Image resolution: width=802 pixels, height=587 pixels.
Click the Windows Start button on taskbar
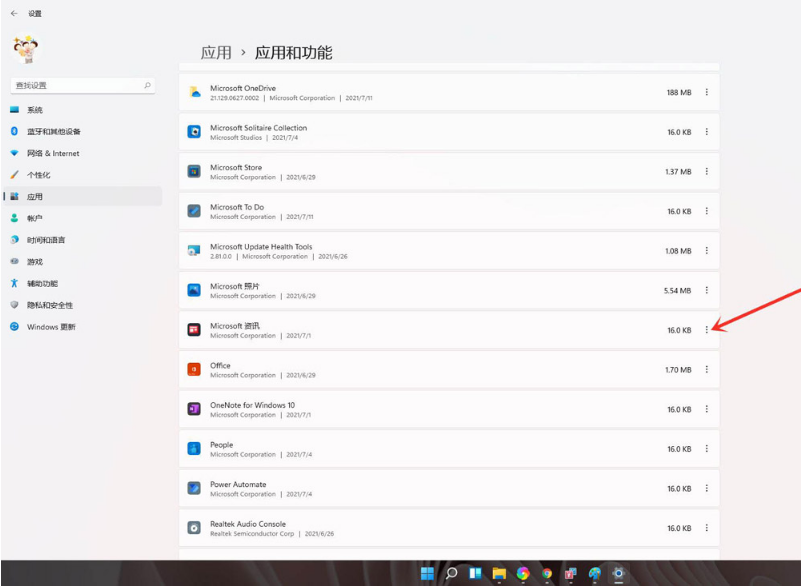click(427, 573)
